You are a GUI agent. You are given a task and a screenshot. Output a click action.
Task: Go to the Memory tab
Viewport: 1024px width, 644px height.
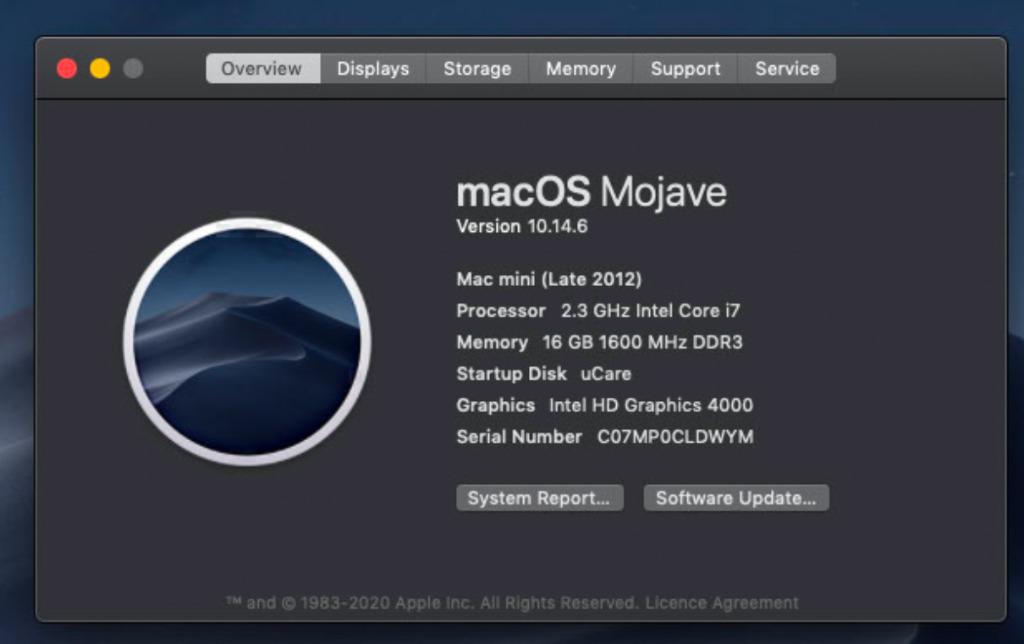(580, 69)
